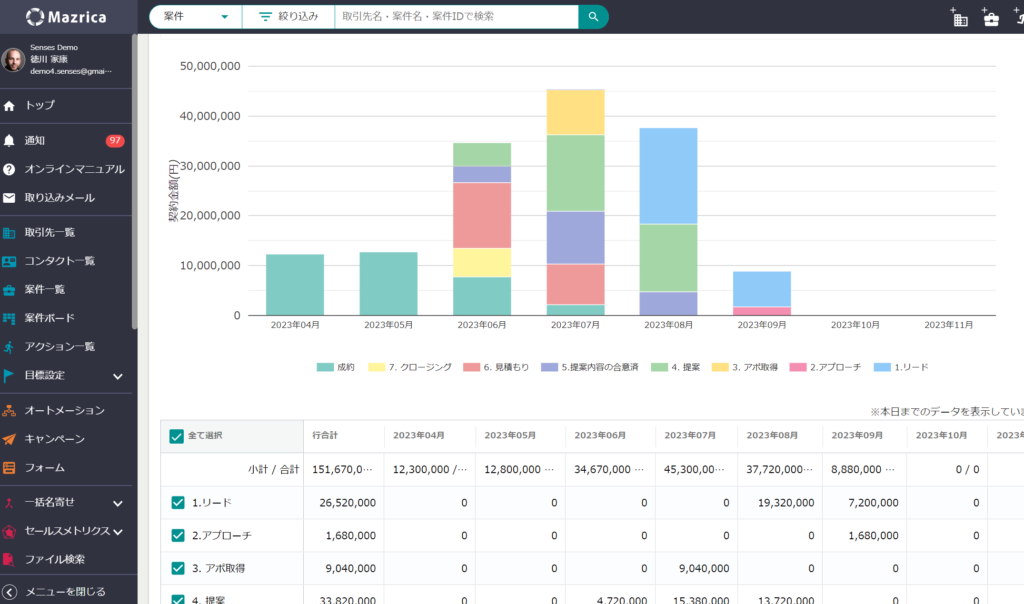Focus the deal search input field
The image size is (1024, 604).
[457, 17]
